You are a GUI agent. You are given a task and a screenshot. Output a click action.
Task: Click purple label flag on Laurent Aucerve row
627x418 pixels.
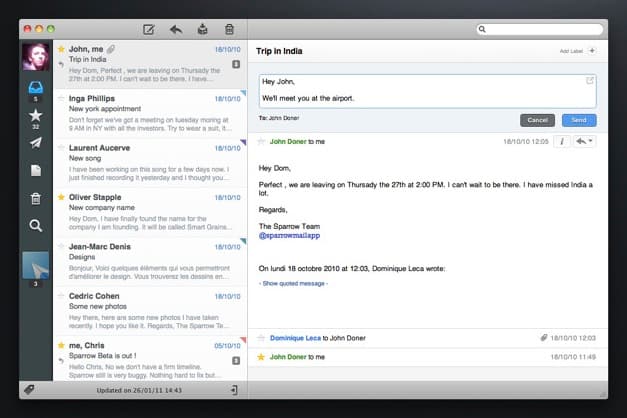click(243, 142)
